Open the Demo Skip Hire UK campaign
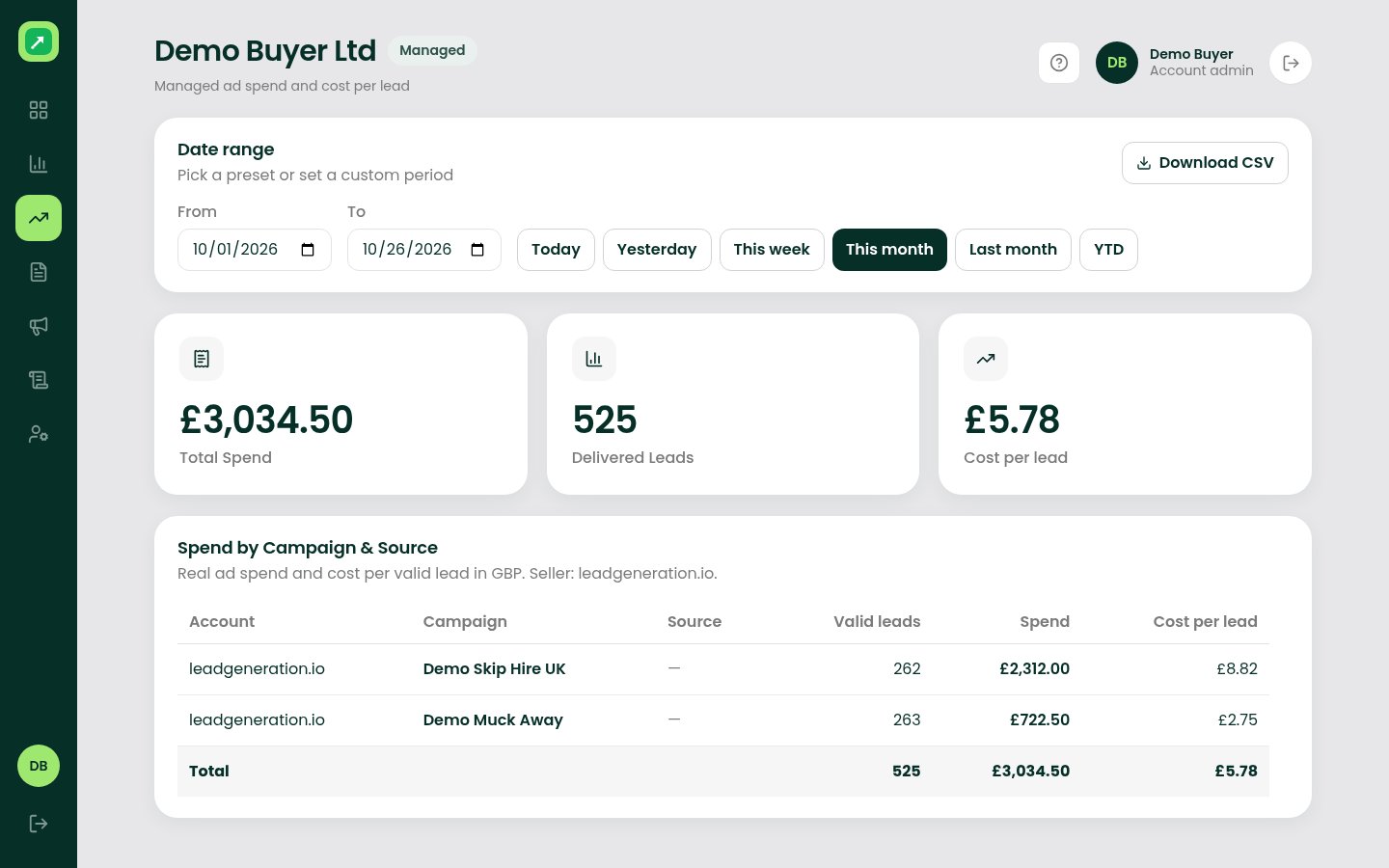This screenshot has height=868, width=1389. [x=494, y=669]
